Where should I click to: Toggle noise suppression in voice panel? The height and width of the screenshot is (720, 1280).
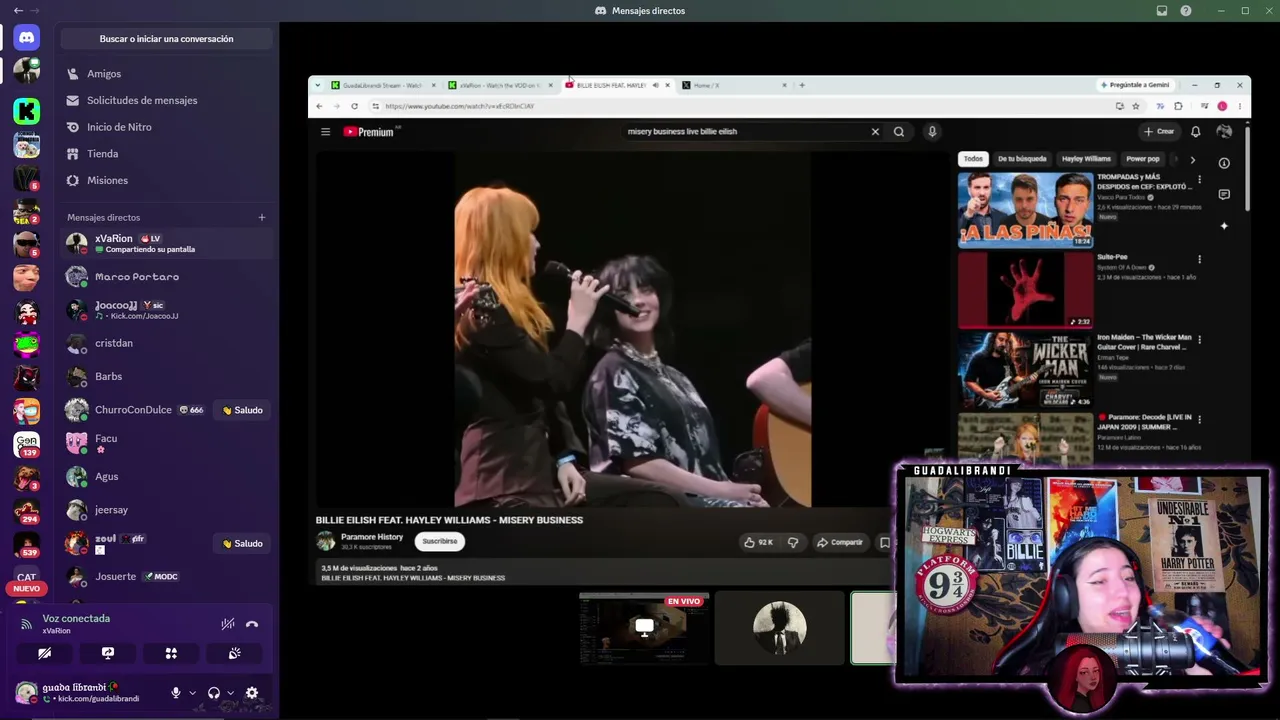tap(228, 624)
